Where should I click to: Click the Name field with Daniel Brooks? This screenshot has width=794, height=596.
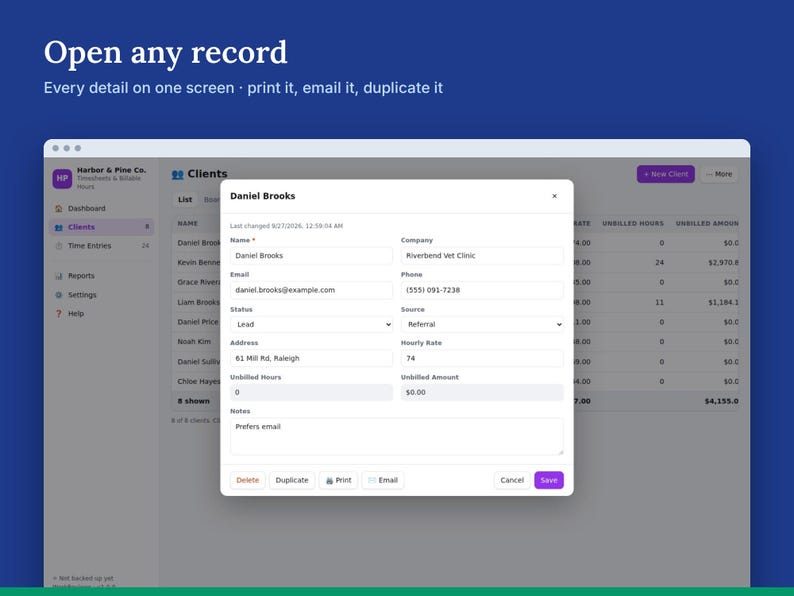coord(311,256)
